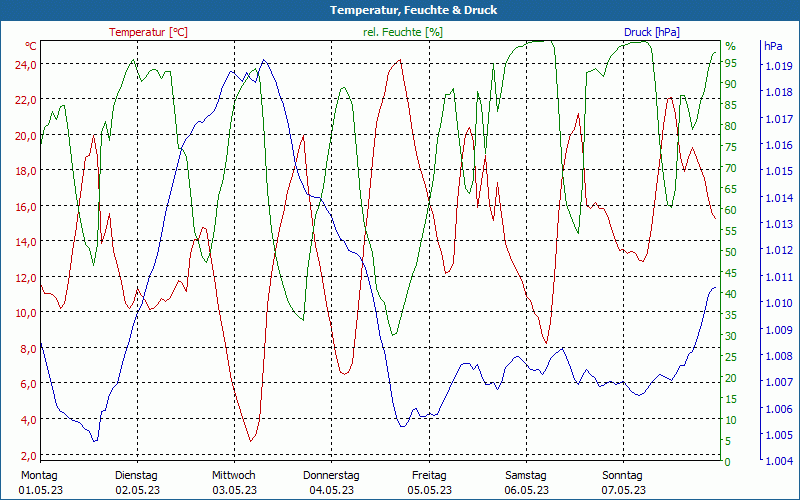The image size is (800, 500).
Task: Click the 'Donnerstag' day label
Action: [x=331, y=475]
